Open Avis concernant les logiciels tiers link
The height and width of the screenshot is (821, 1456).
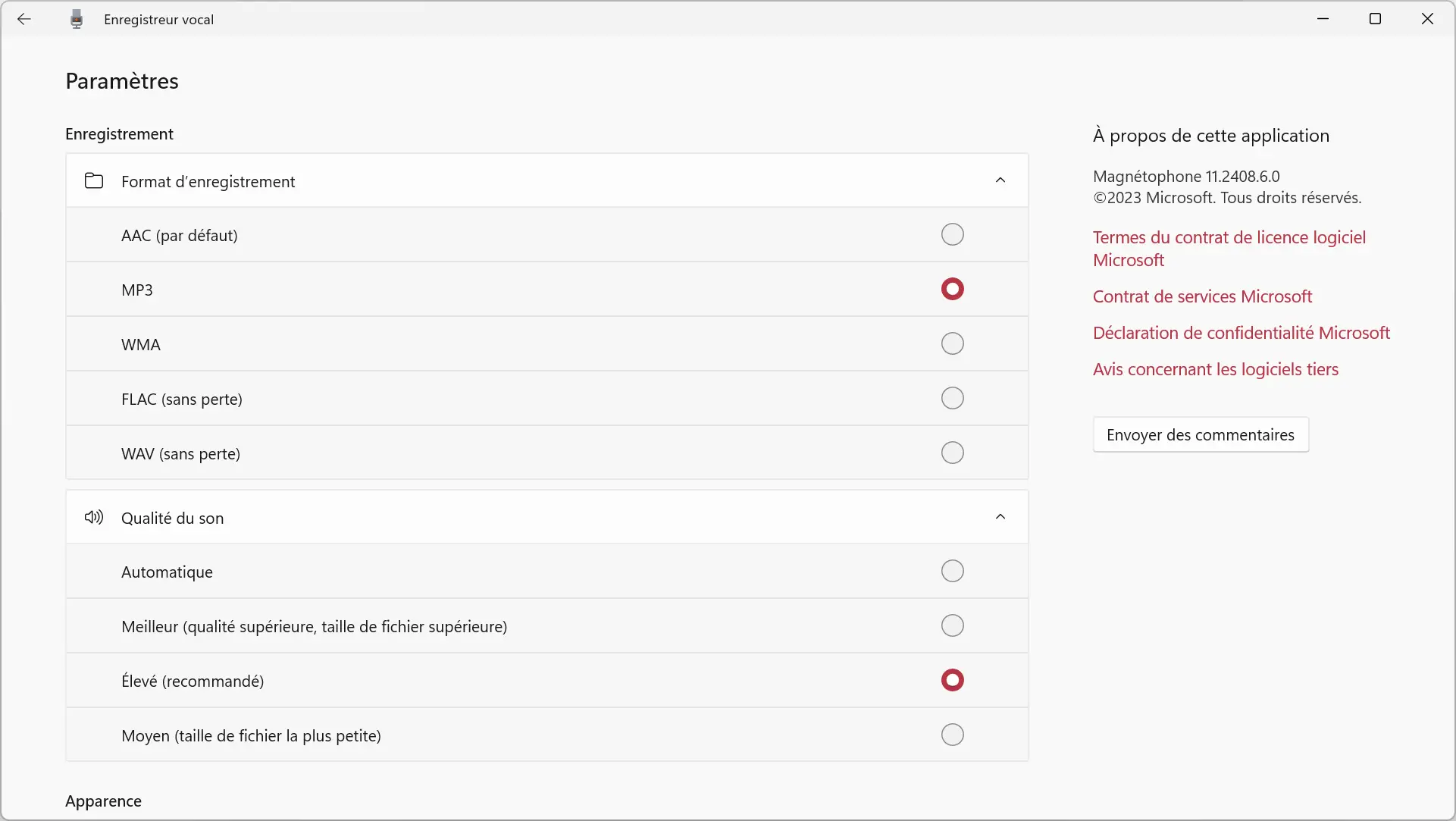pos(1215,369)
